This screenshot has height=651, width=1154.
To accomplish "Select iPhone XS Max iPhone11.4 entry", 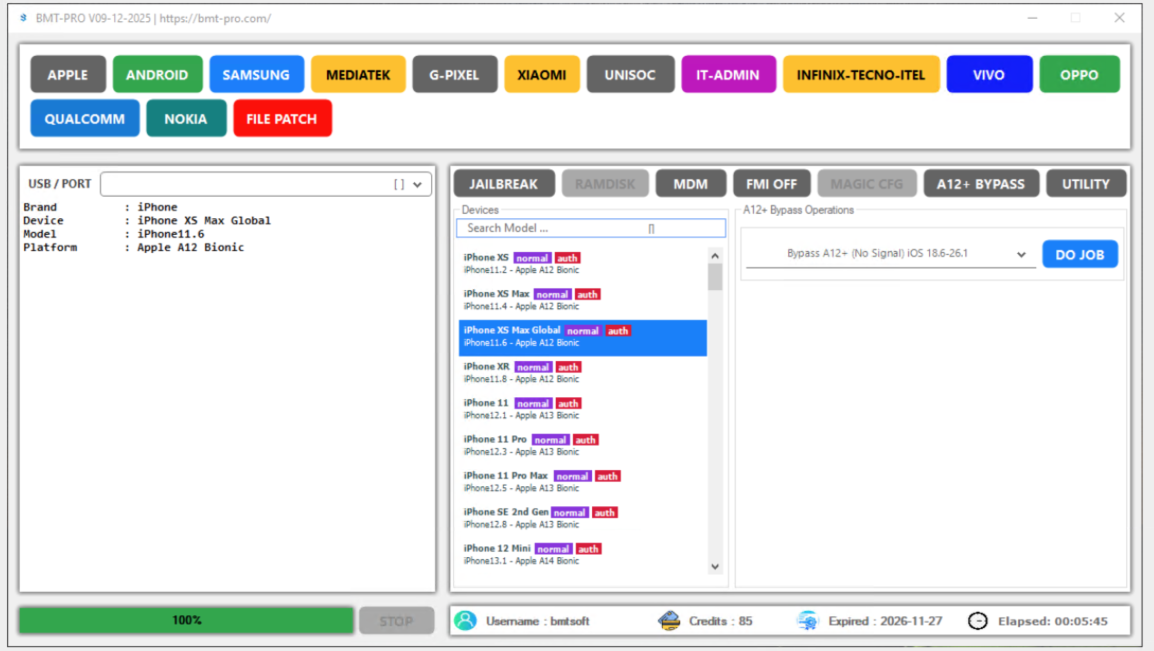I will click(x=582, y=300).
